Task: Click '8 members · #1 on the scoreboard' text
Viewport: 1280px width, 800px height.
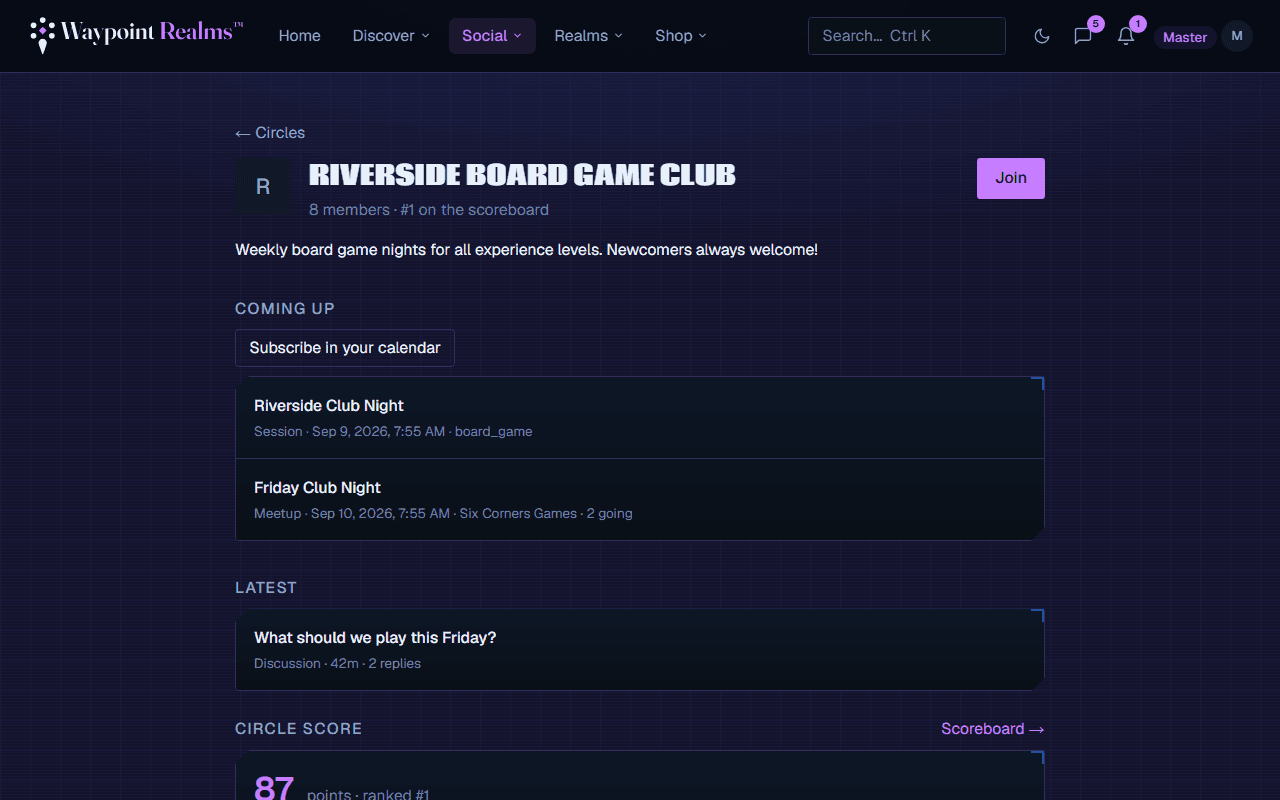Action: [429, 210]
